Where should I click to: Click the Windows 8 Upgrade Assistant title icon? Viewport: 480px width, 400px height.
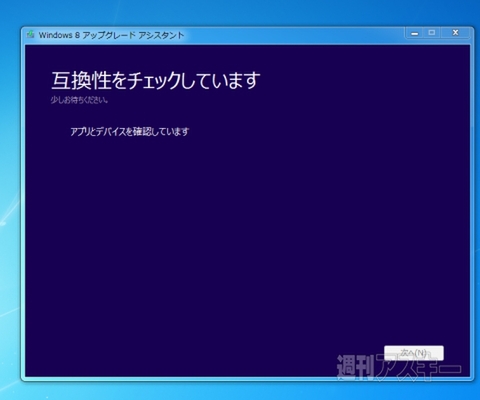pos(31,34)
